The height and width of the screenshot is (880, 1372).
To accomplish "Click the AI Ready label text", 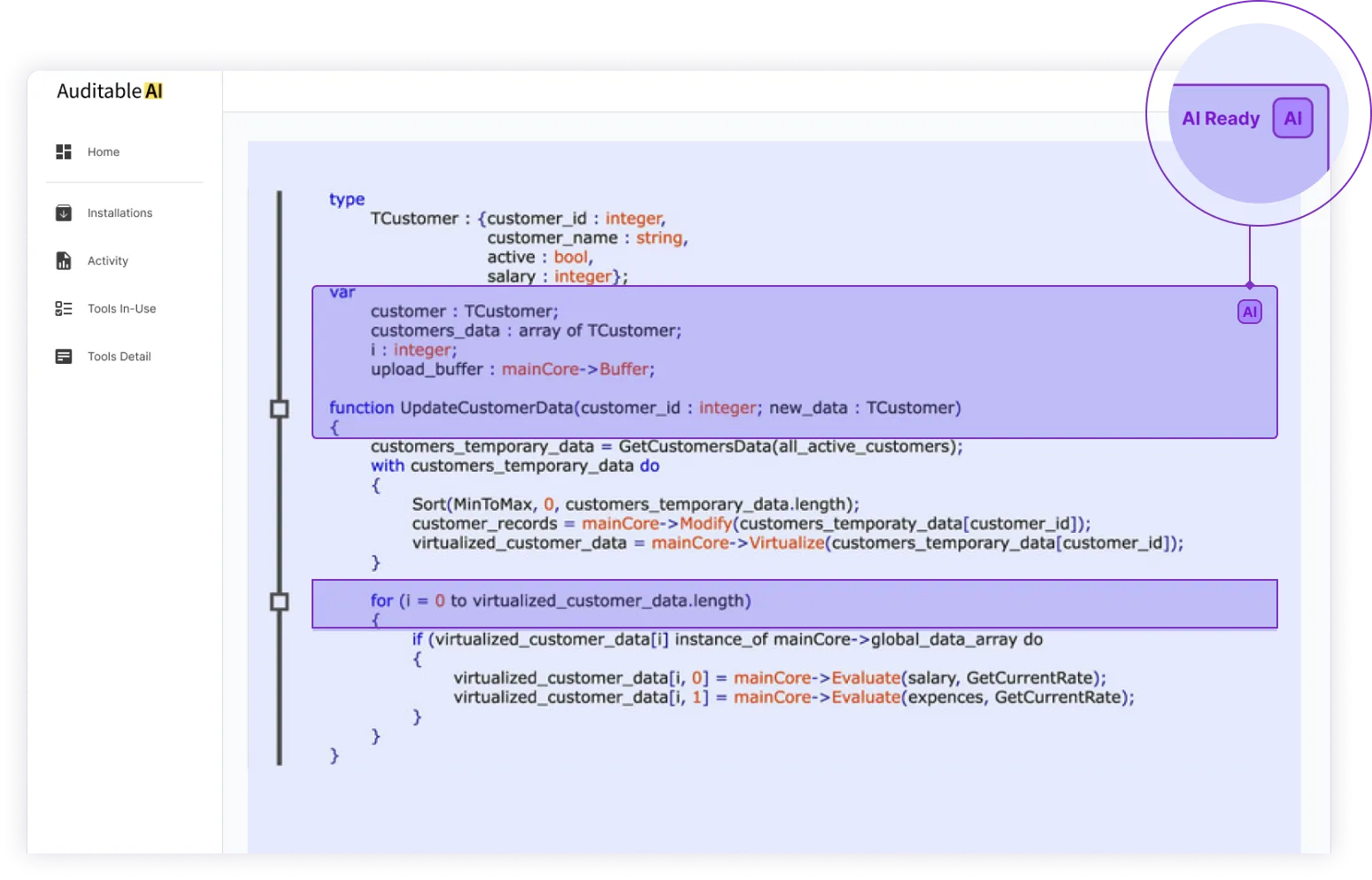I will click(x=1221, y=119).
